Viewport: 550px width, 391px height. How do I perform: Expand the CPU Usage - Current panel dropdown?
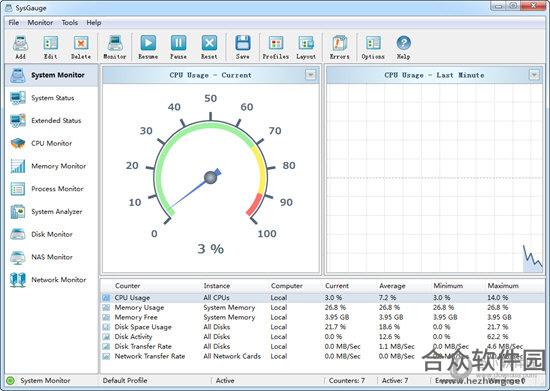(310, 75)
